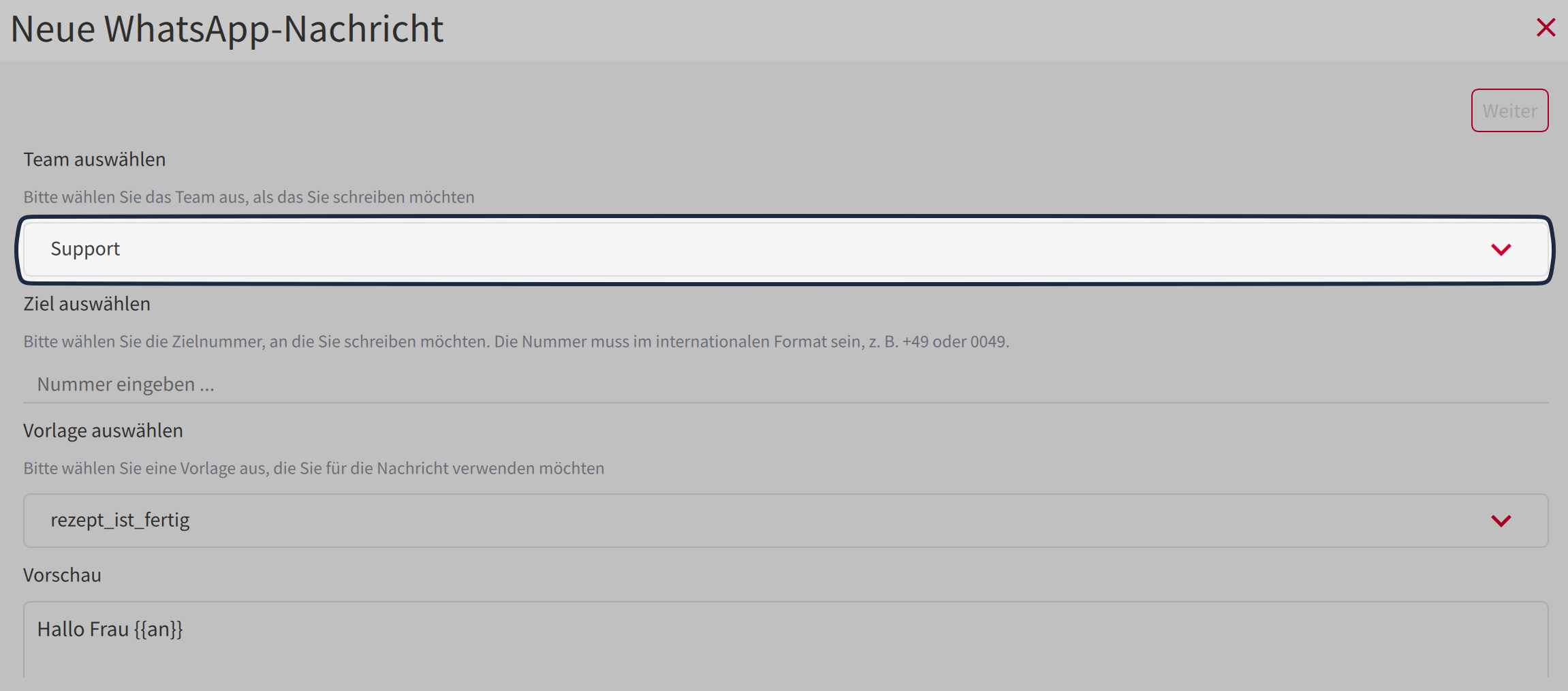Click the Neue WhatsApp-Nachricht title
The height and width of the screenshot is (691, 1568).
[x=227, y=29]
